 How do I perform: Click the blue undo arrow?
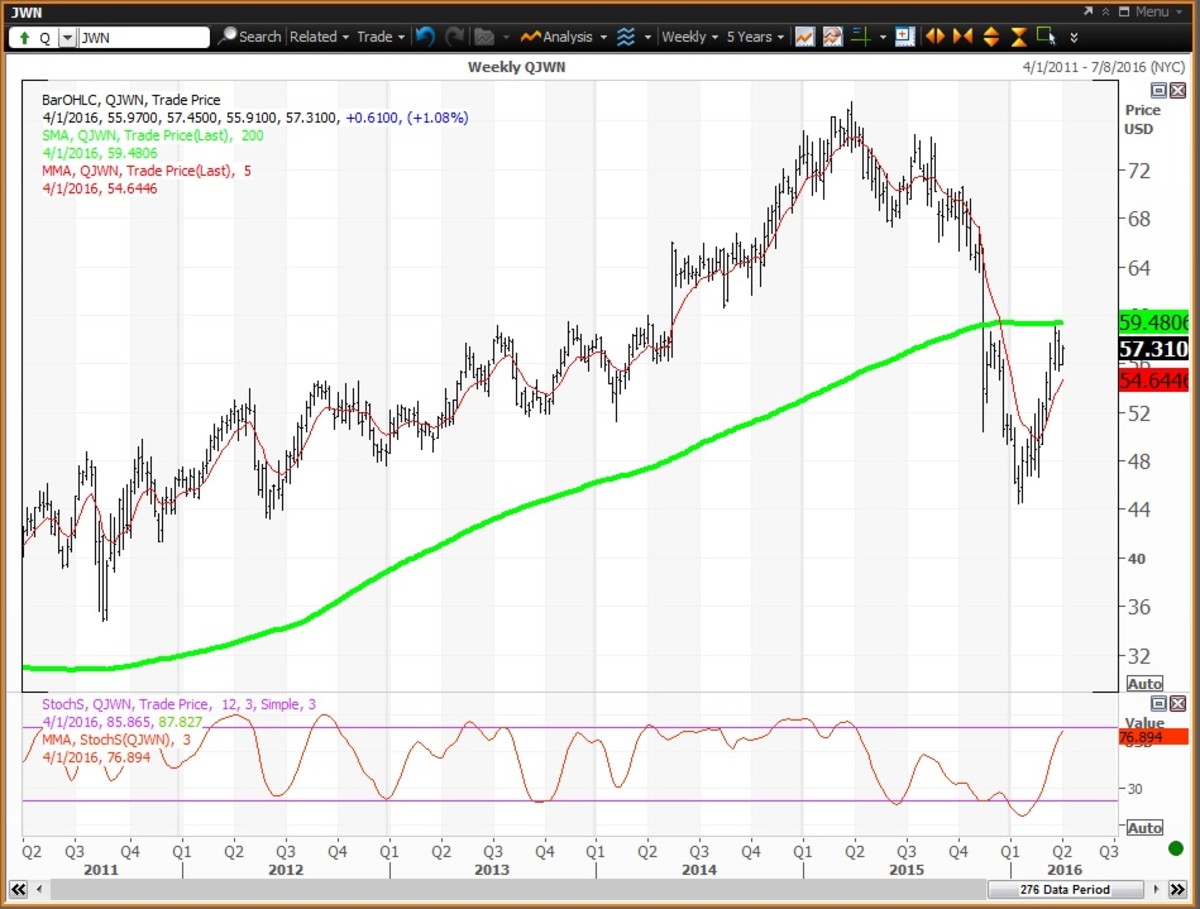click(425, 37)
